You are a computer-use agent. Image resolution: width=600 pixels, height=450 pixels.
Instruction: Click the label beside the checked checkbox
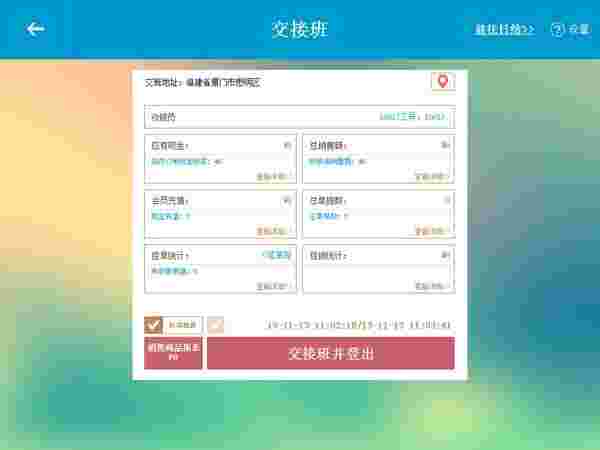183,325
